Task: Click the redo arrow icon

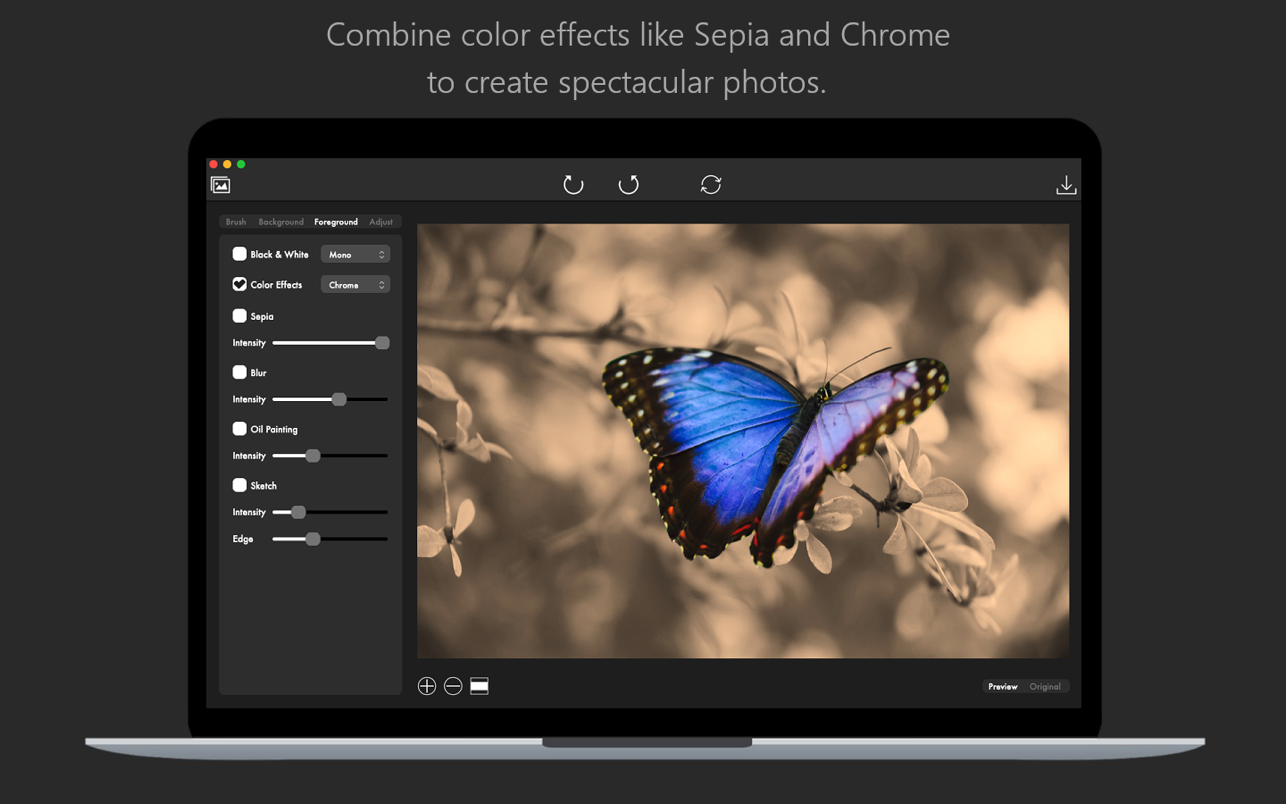Action: (x=628, y=185)
